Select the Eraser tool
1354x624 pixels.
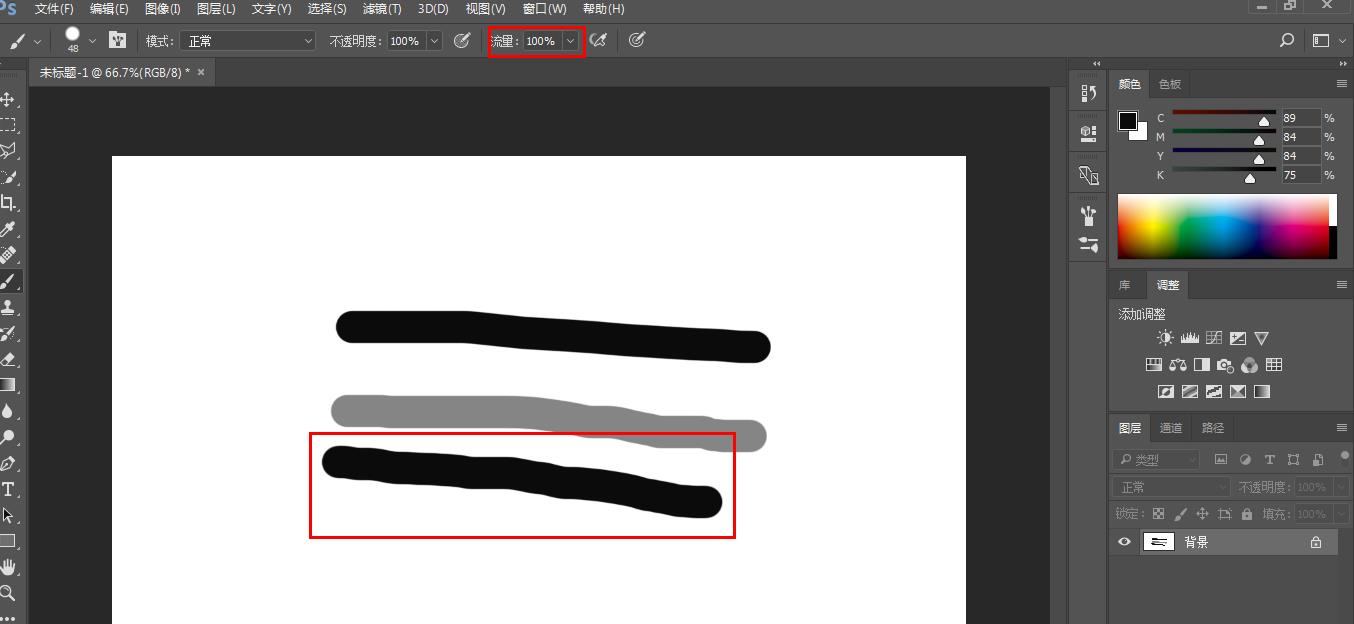pos(8,359)
